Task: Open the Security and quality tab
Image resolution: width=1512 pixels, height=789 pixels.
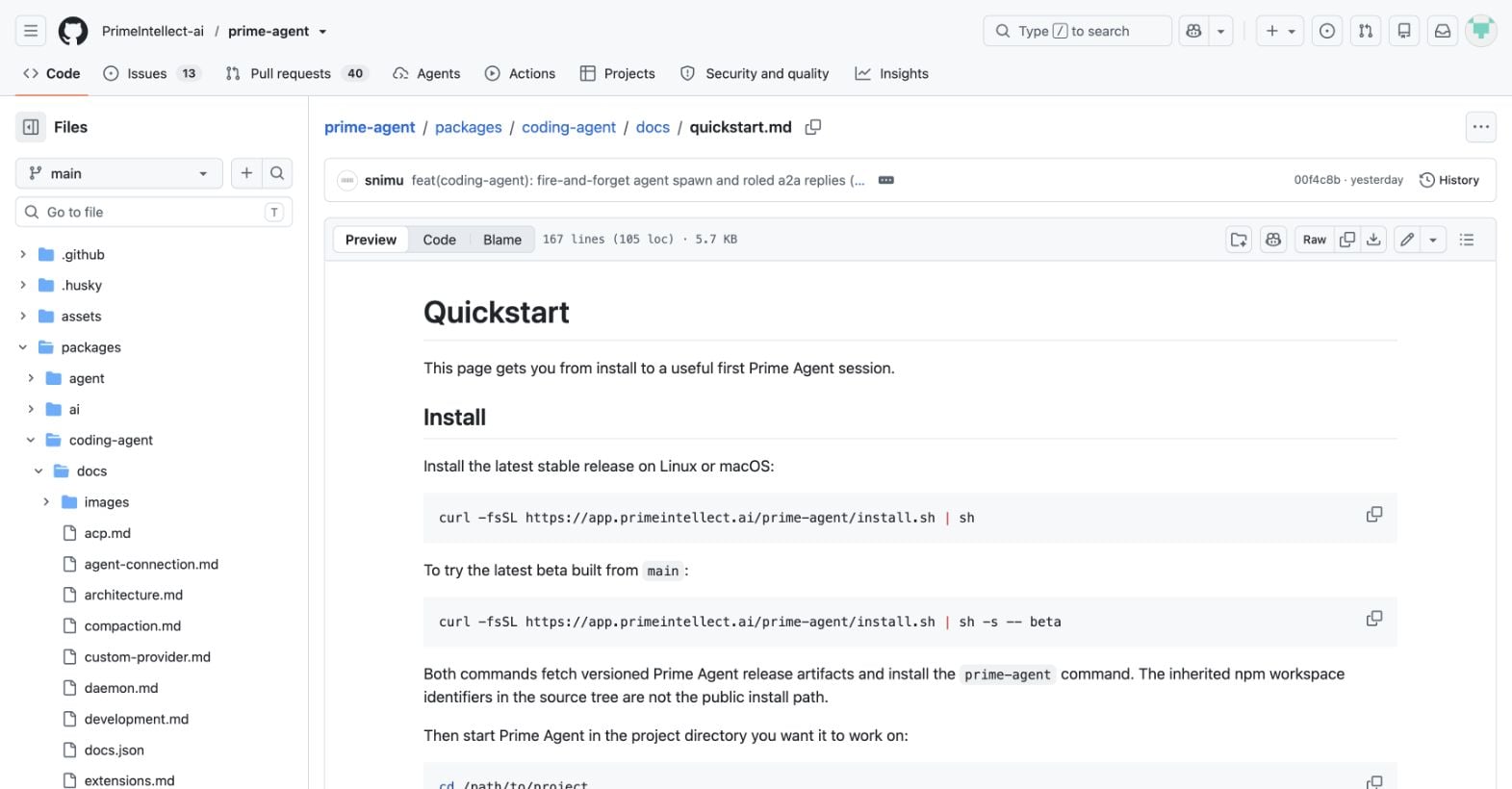Action: coord(755,73)
